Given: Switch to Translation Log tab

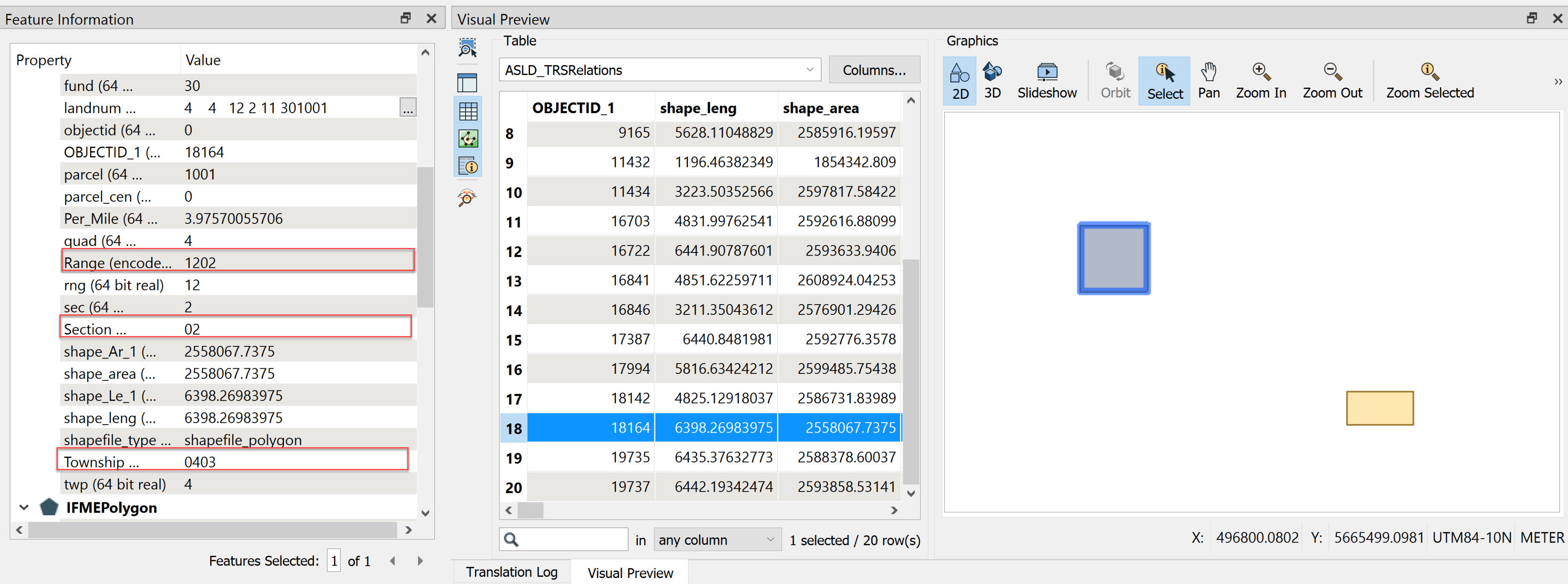Looking at the screenshot, I should pyautogui.click(x=511, y=572).
